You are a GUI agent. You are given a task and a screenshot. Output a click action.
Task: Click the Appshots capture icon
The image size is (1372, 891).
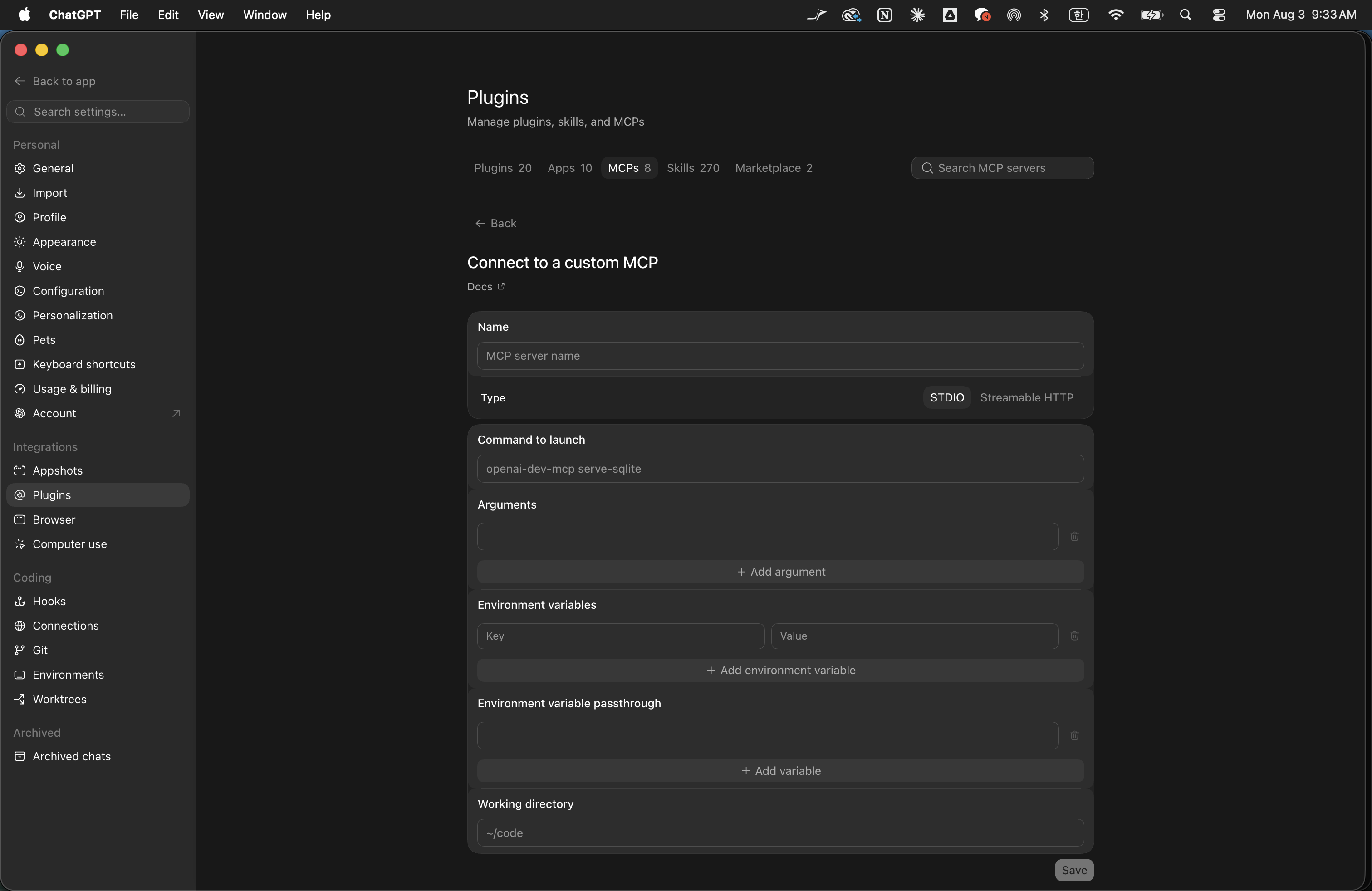pyautogui.click(x=20, y=470)
